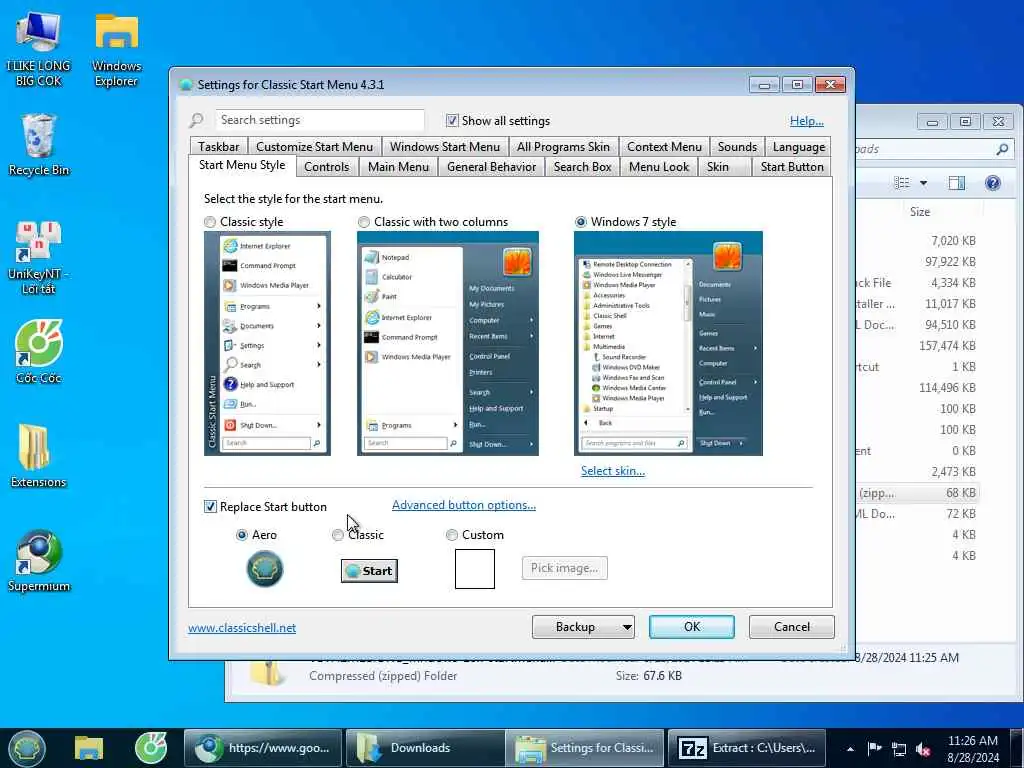Click the Windows 7 style preview thumbnail

click(668, 344)
